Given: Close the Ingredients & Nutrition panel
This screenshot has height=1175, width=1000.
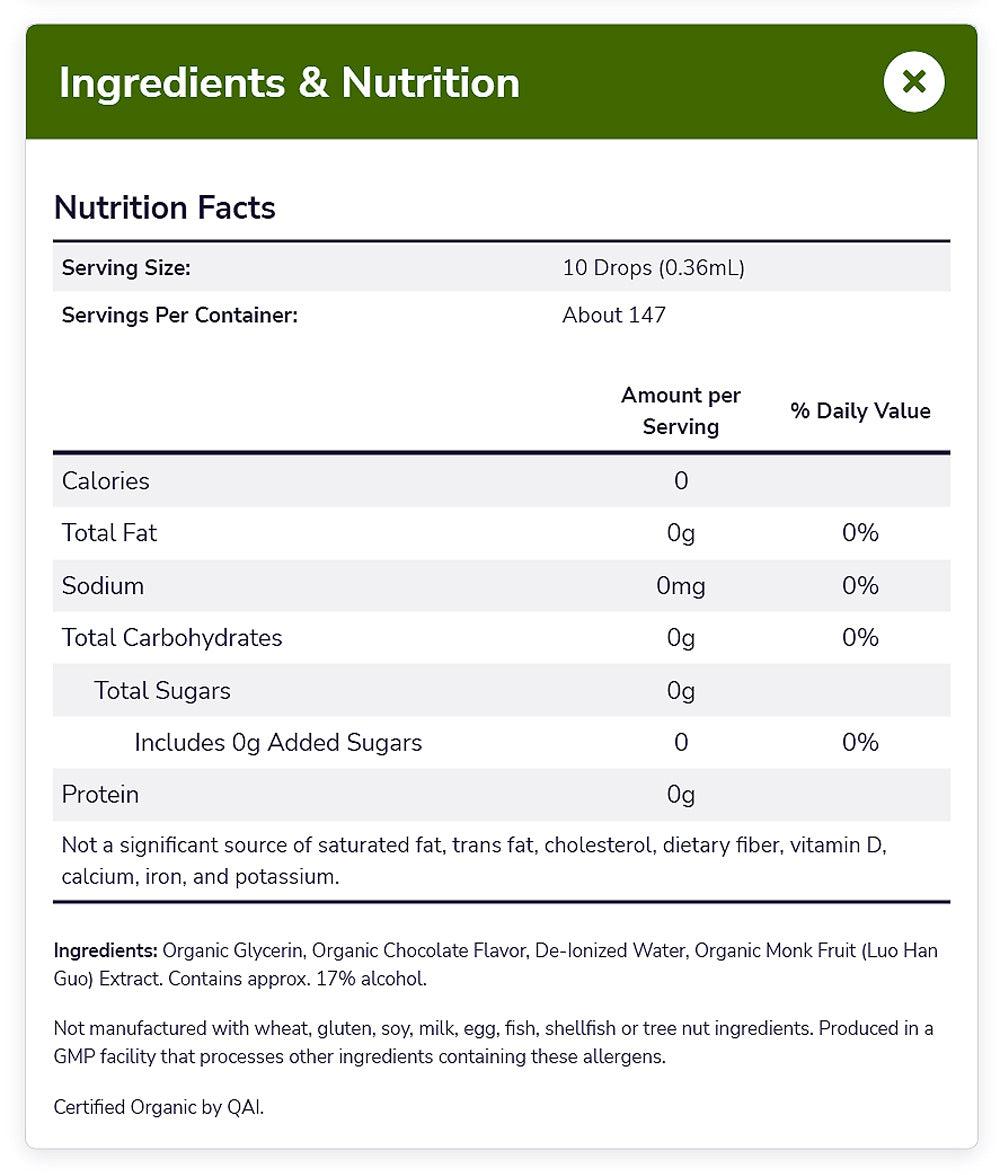Looking at the screenshot, I should click(x=914, y=82).
